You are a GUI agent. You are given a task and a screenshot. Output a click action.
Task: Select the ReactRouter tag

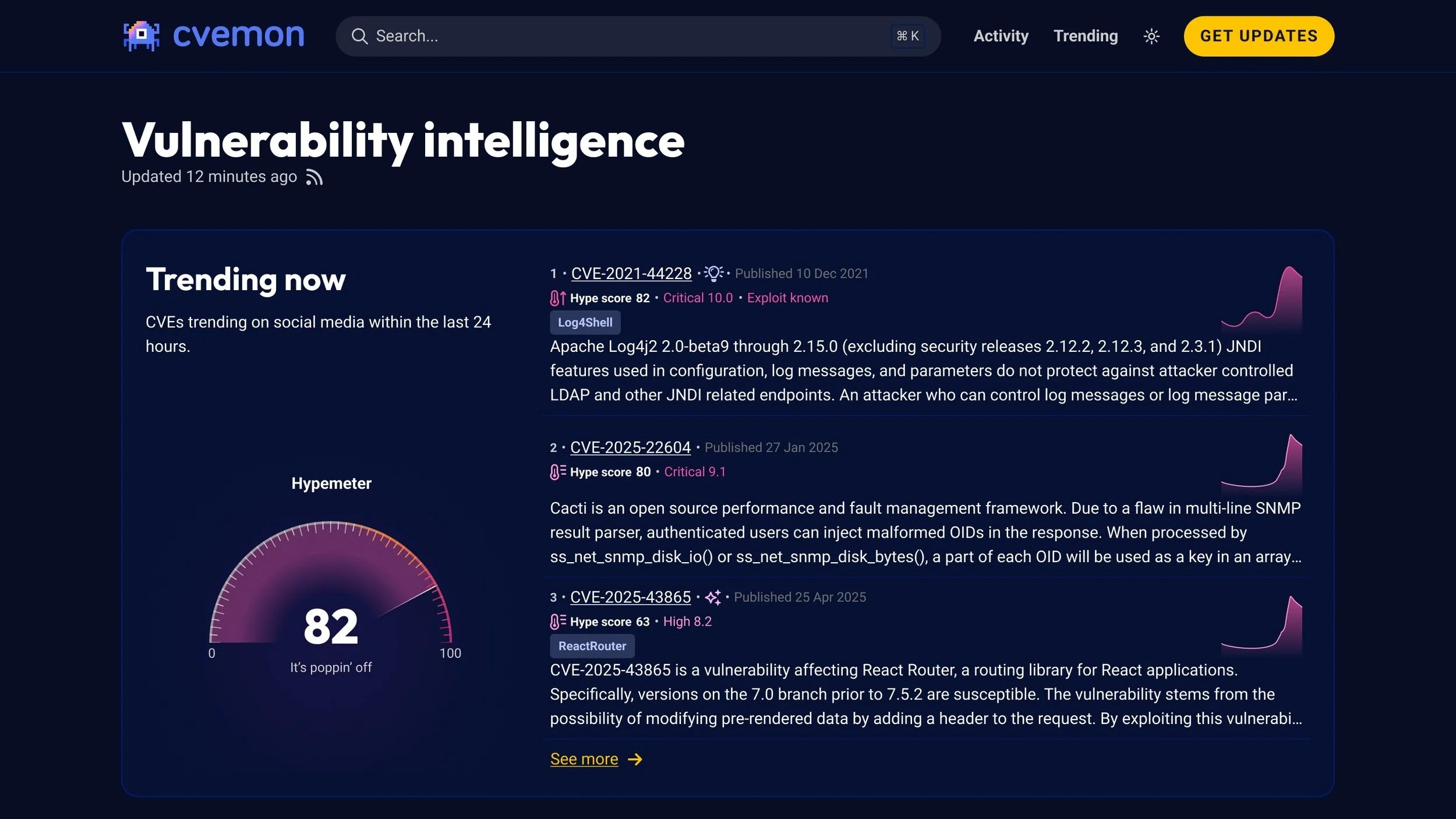pos(592,645)
